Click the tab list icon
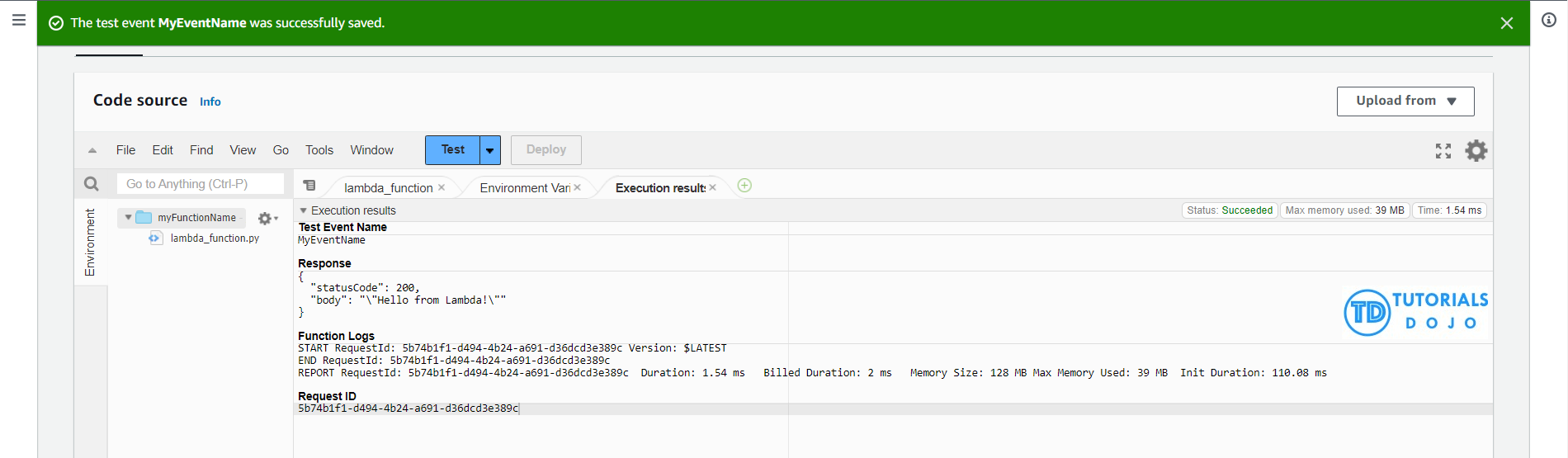Viewport: 1568px width, 458px height. pyautogui.click(x=309, y=186)
